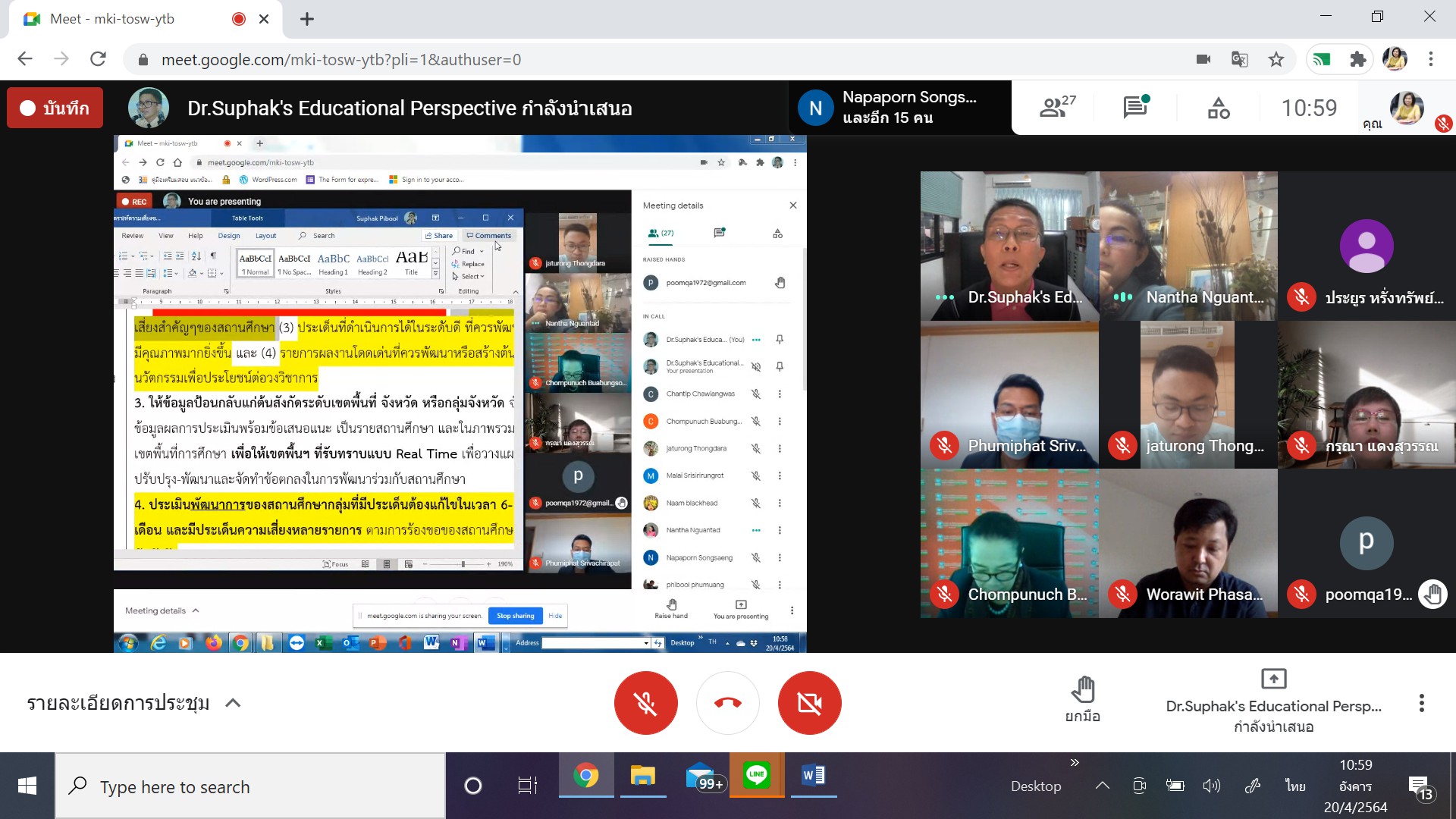Show hidden system tray icons

[1102, 786]
